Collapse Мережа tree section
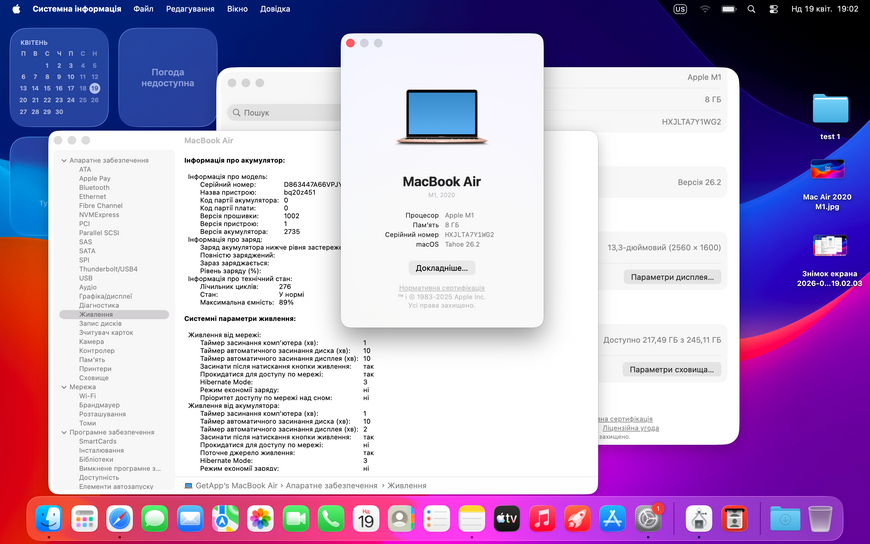The image size is (870, 544). coord(64,387)
